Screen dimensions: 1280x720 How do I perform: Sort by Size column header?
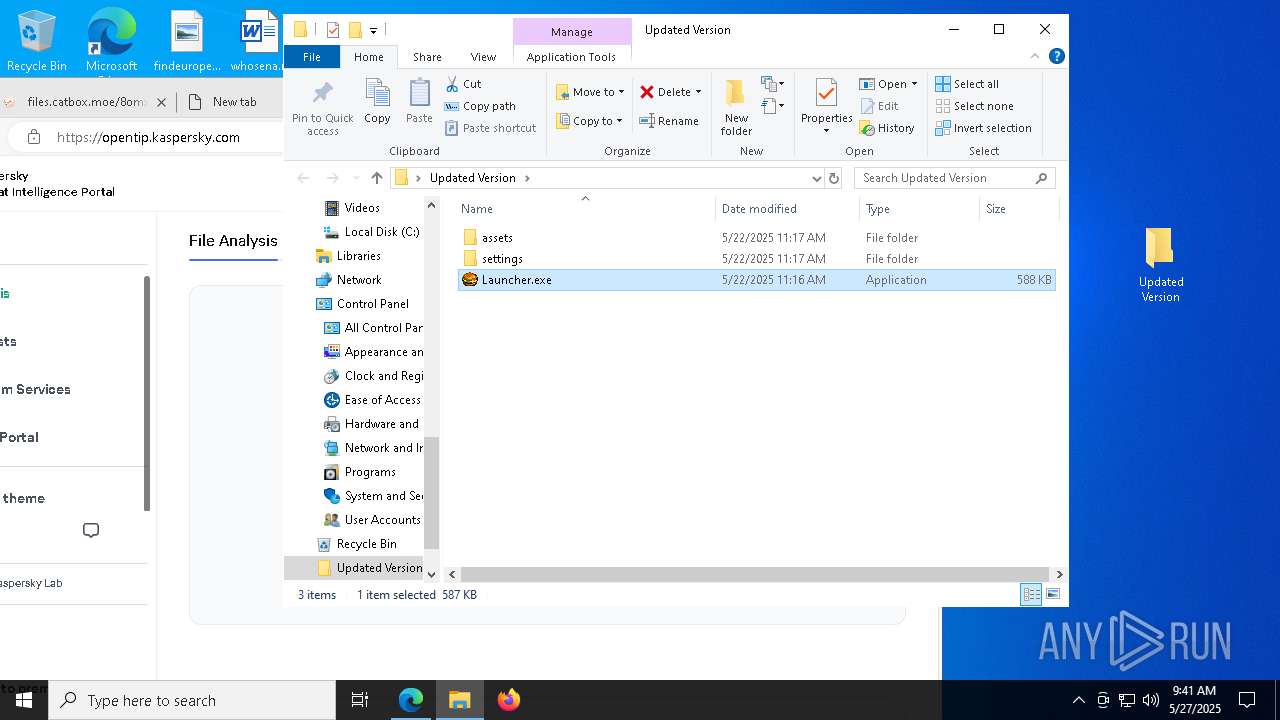pyautogui.click(x=1018, y=209)
